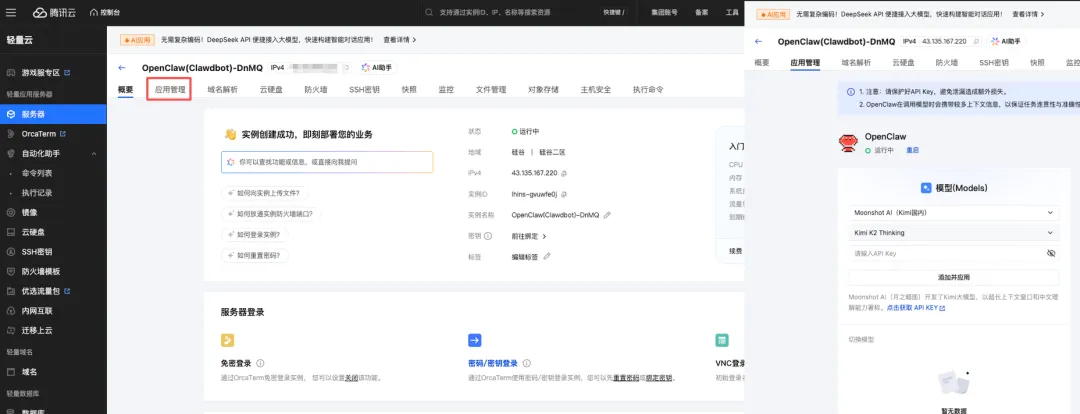Open the 防火墙 tab in left panel
This screenshot has height=414, width=1080.
point(315,90)
